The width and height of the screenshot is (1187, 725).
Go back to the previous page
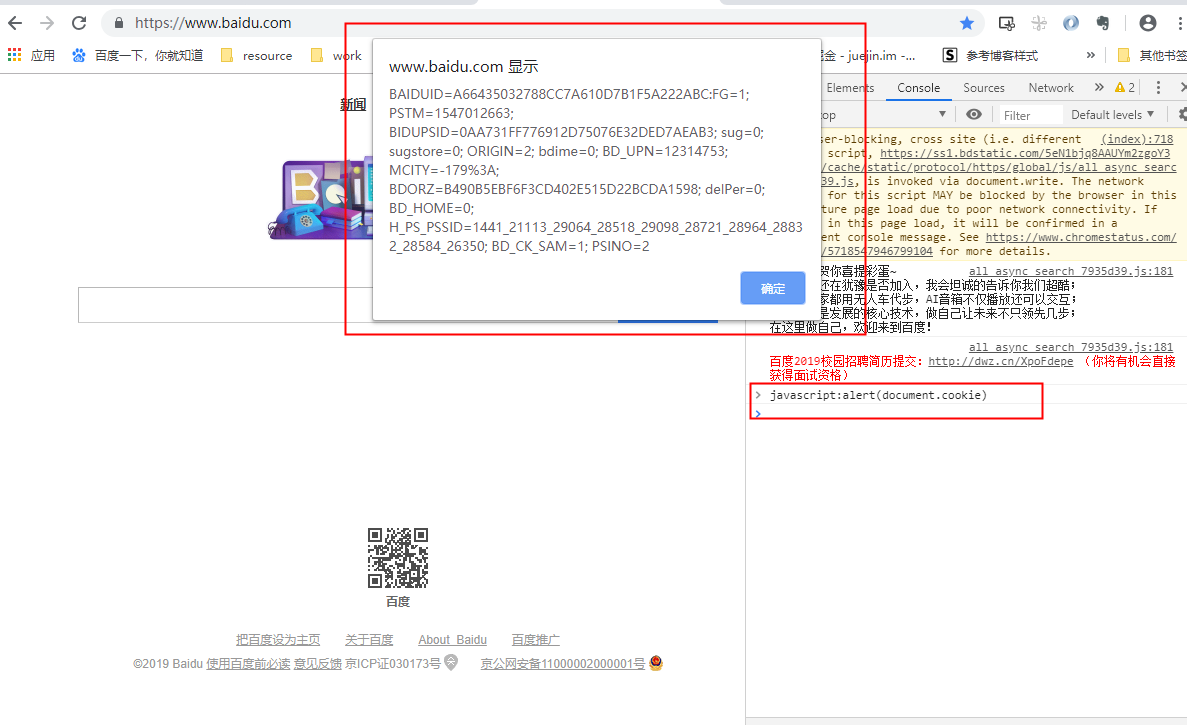click(15, 23)
